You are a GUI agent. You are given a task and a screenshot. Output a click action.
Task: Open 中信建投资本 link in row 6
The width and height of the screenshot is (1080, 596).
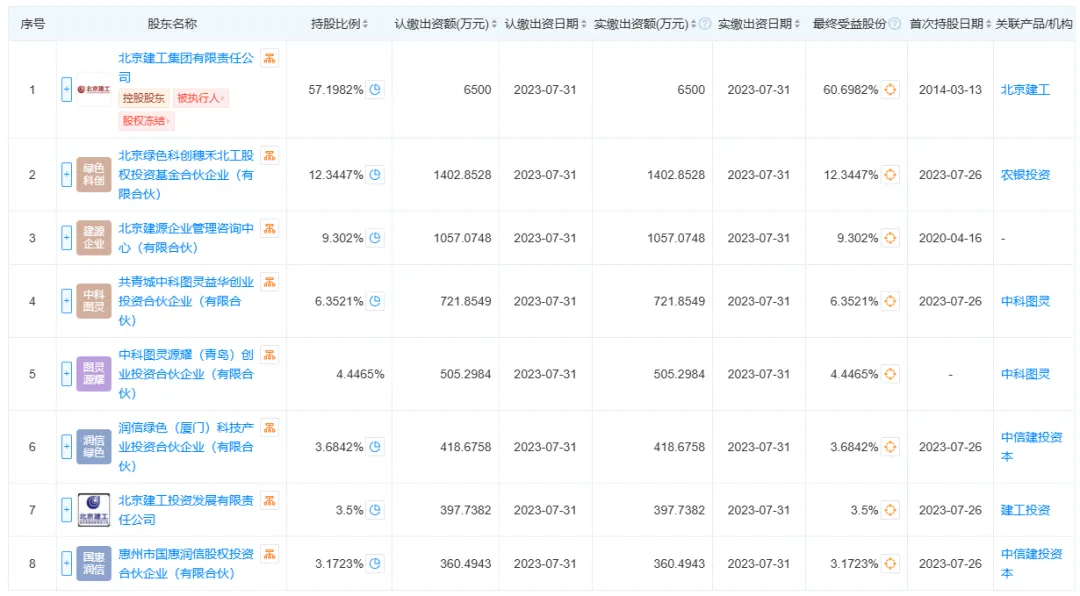point(1031,447)
